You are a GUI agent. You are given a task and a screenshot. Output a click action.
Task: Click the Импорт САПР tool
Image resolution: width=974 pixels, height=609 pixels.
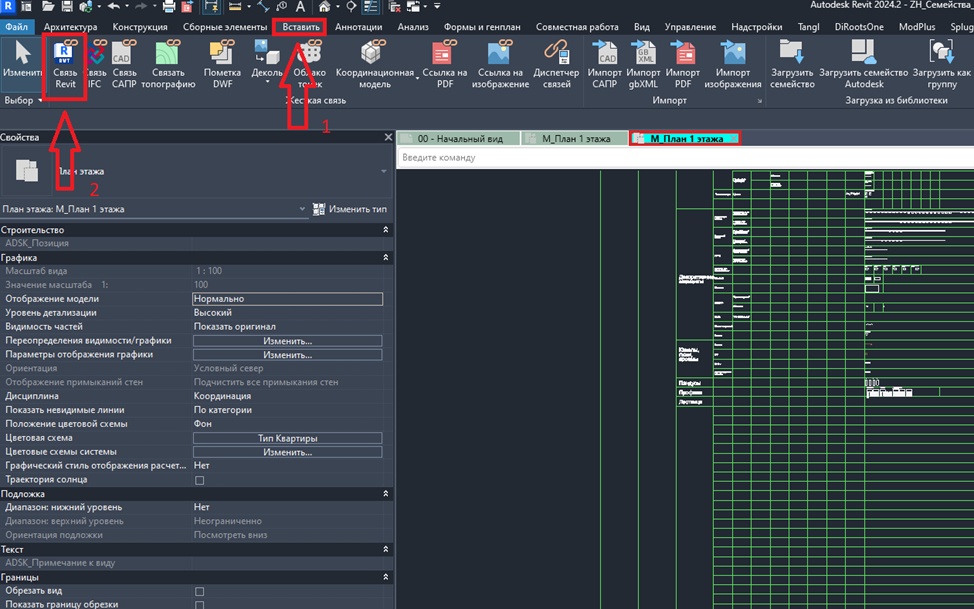click(604, 65)
